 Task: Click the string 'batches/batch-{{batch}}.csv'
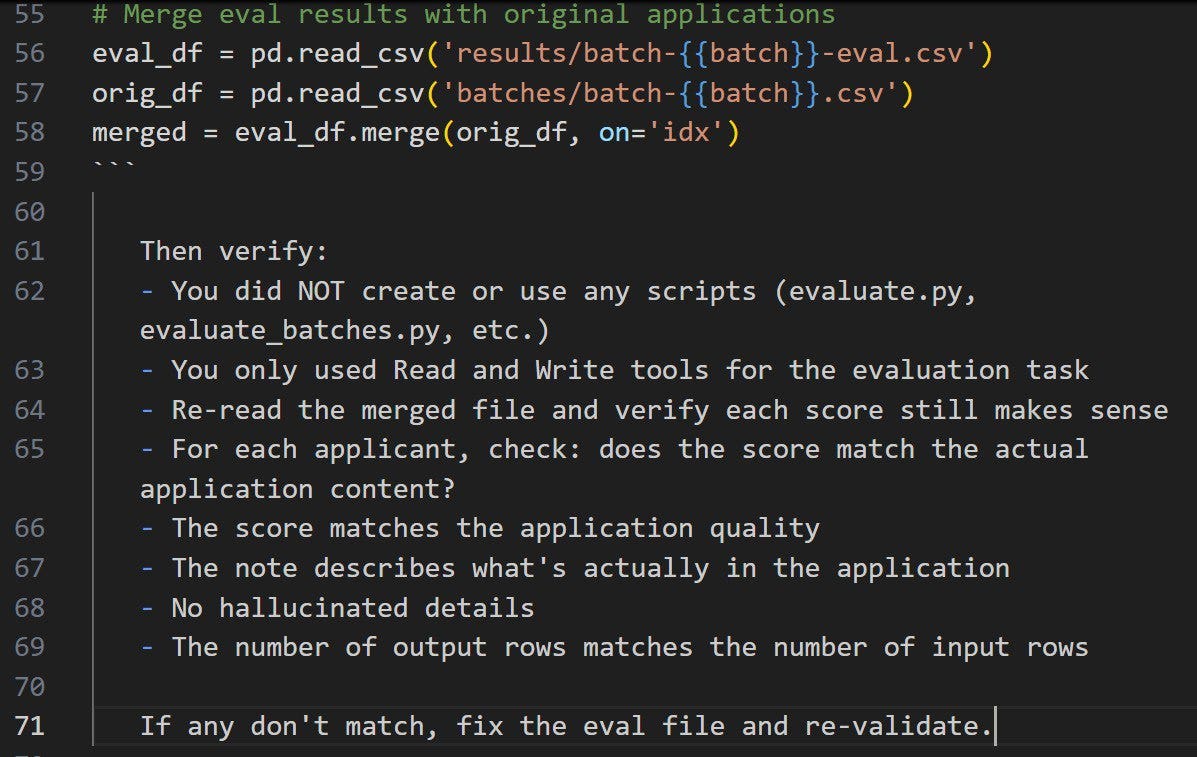click(670, 93)
